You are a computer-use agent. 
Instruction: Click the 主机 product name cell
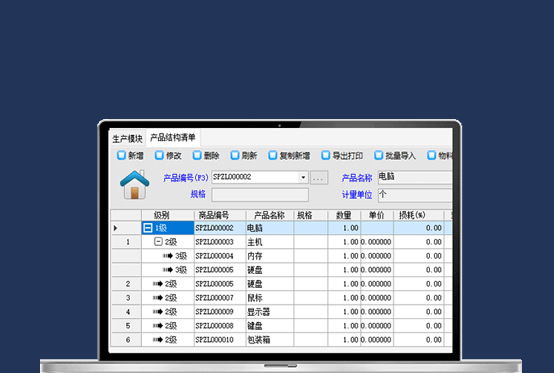click(270, 242)
